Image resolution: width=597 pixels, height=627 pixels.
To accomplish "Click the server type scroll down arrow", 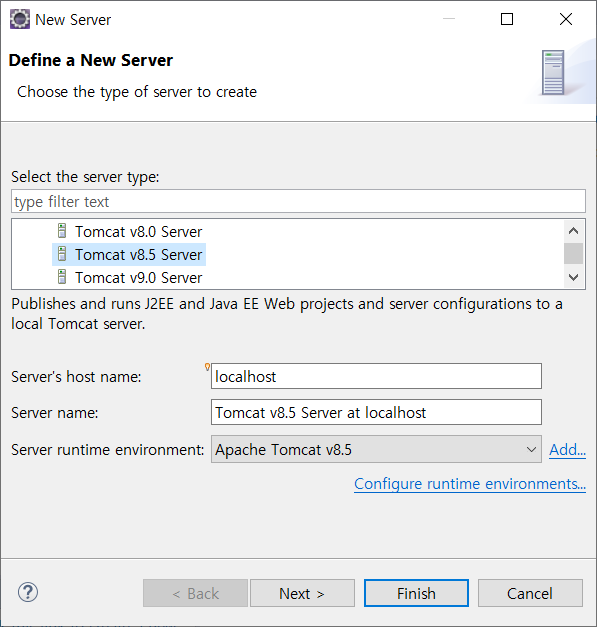I will [x=573, y=277].
